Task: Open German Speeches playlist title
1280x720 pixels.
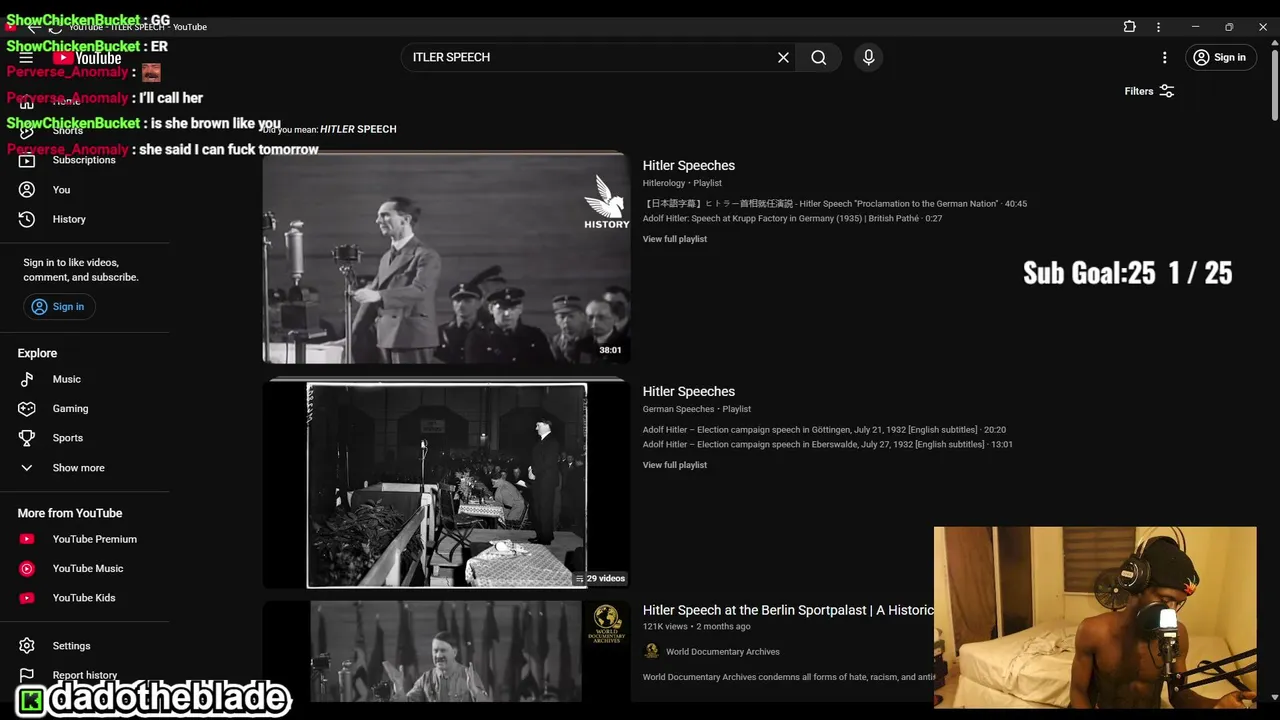Action: click(x=689, y=392)
